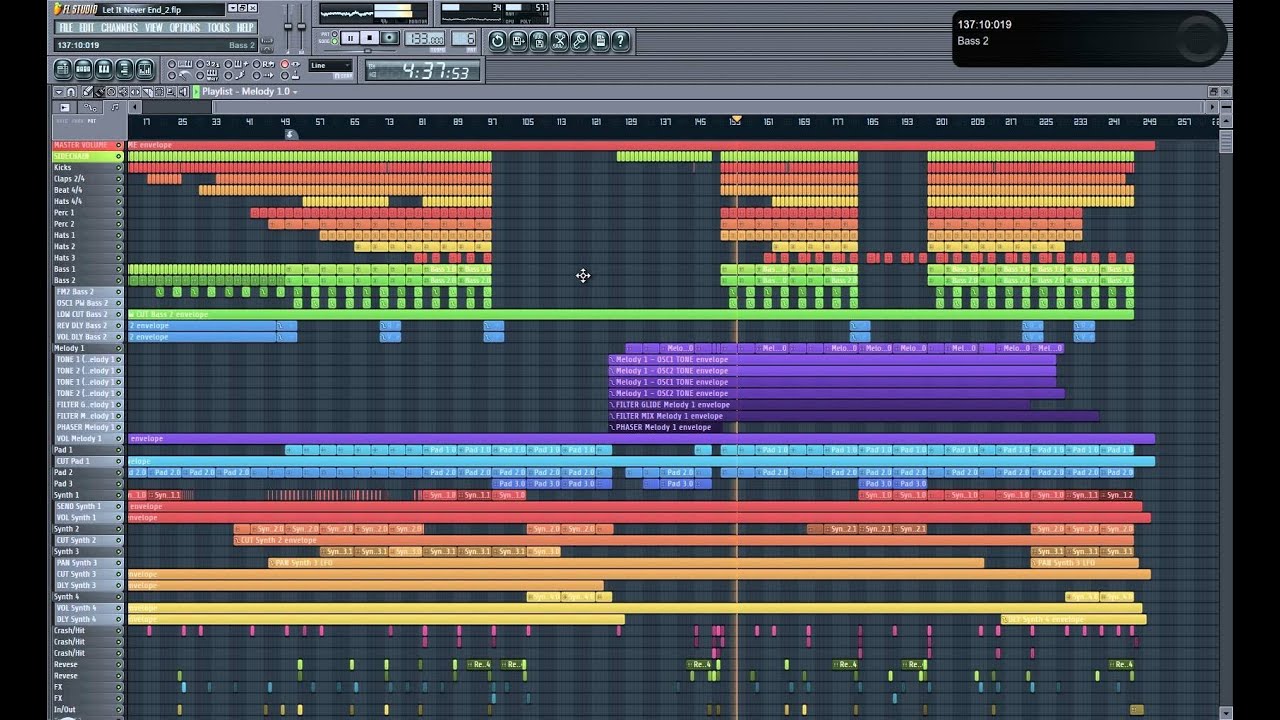Switch to the first playlist clip tab
The height and width of the screenshot is (720, 1280).
pyautogui.click(x=64, y=107)
